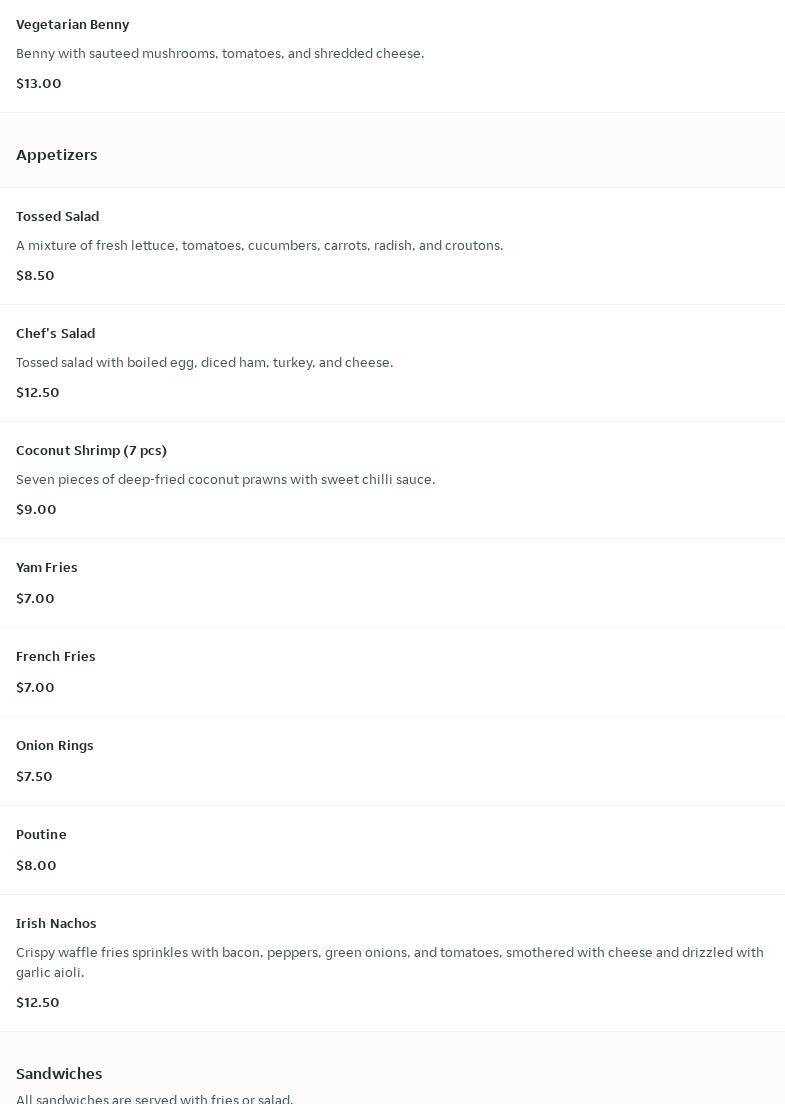Screen dimensions: 785x1104
Task: Open the Poutine menu item
Action: (42, 834)
